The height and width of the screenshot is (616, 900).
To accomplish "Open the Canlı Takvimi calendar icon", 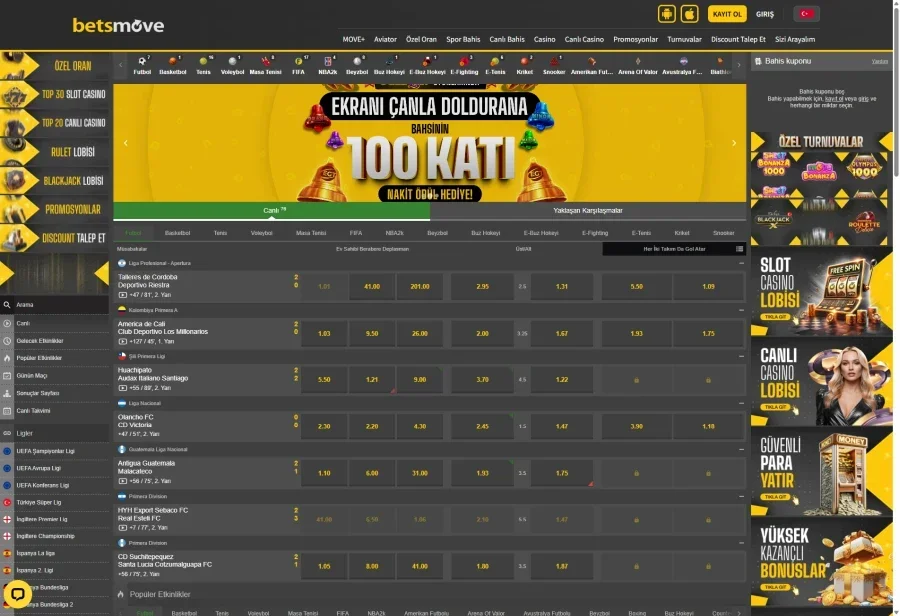I will [x=7, y=410].
